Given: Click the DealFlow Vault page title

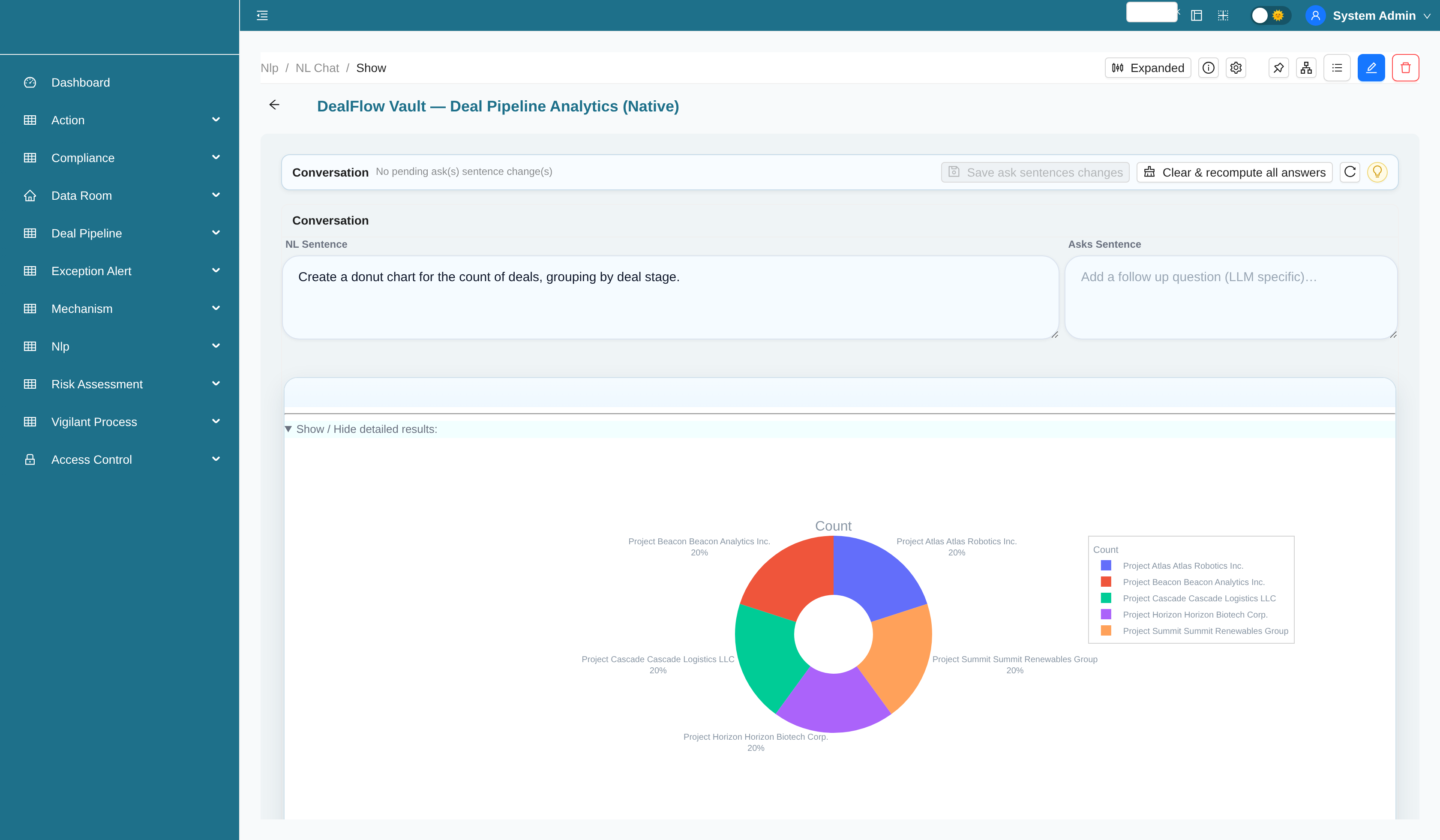Looking at the screenshot, I should tap(498, 106).
